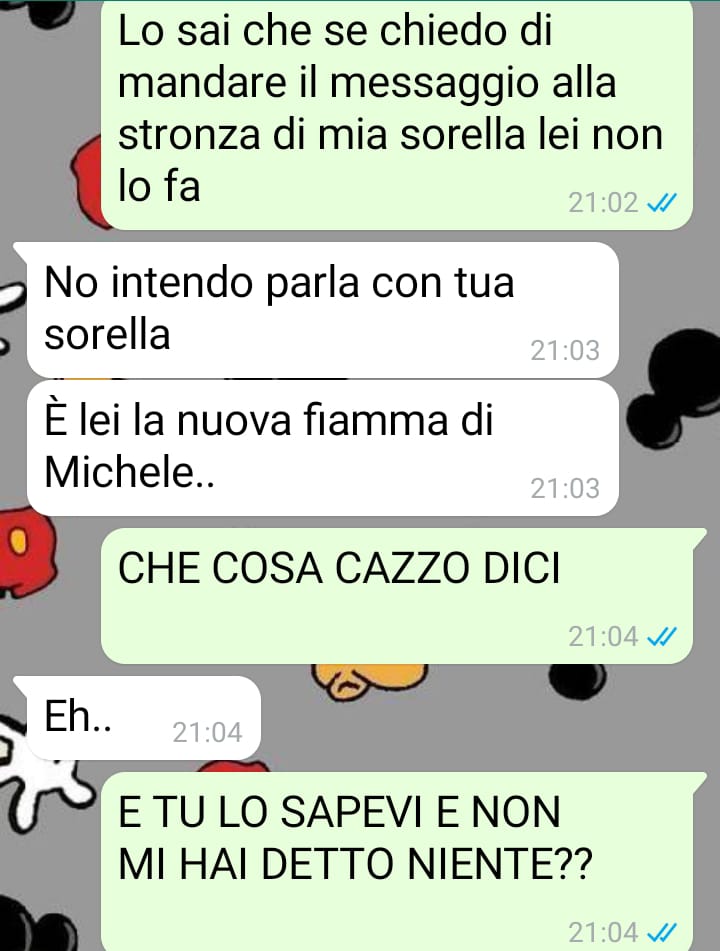Select the message 'Lo sai che se chiedo'

point(397,115)
